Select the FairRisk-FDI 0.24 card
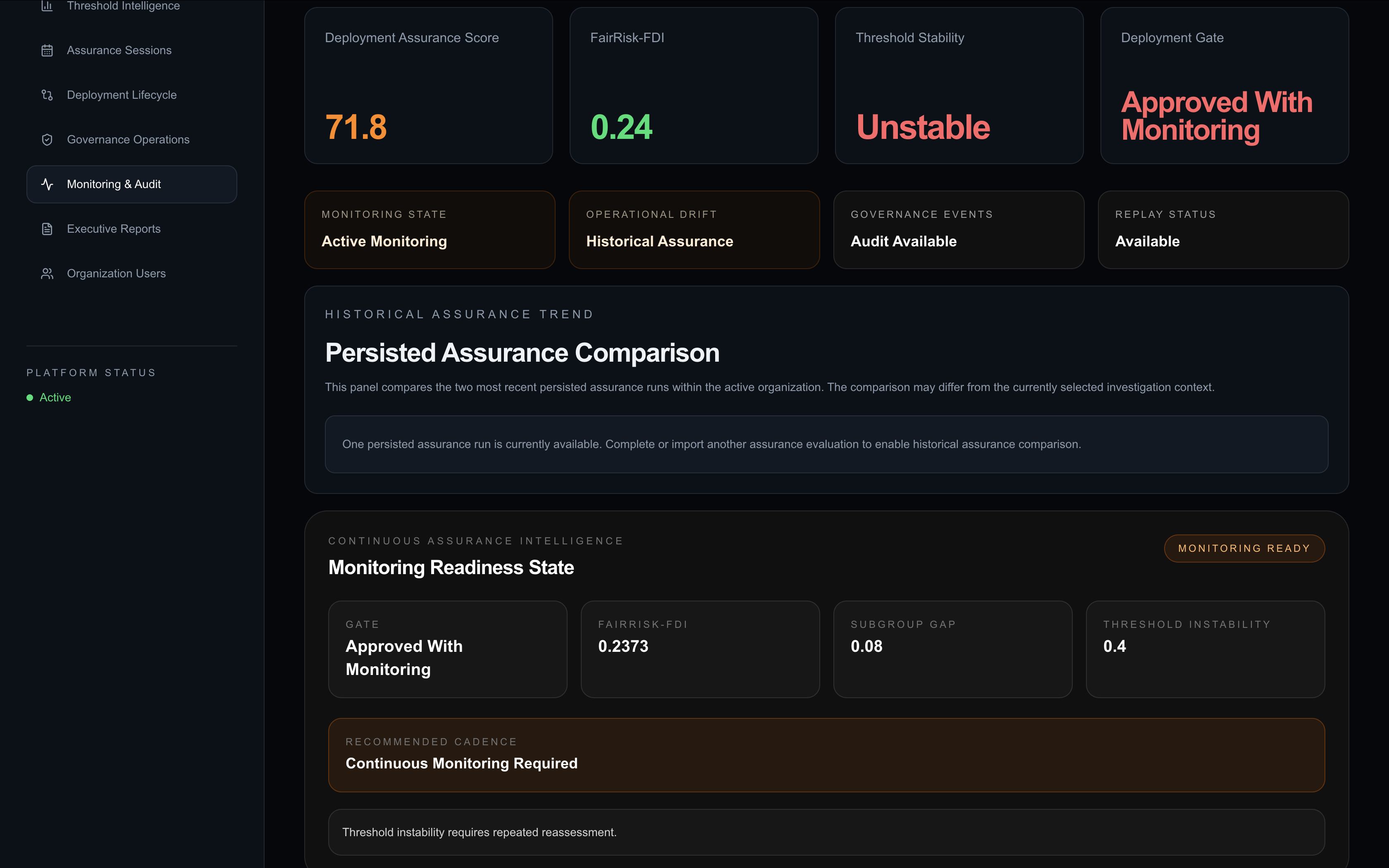Screen dimensions: 1389x868 tap(693, 86)
